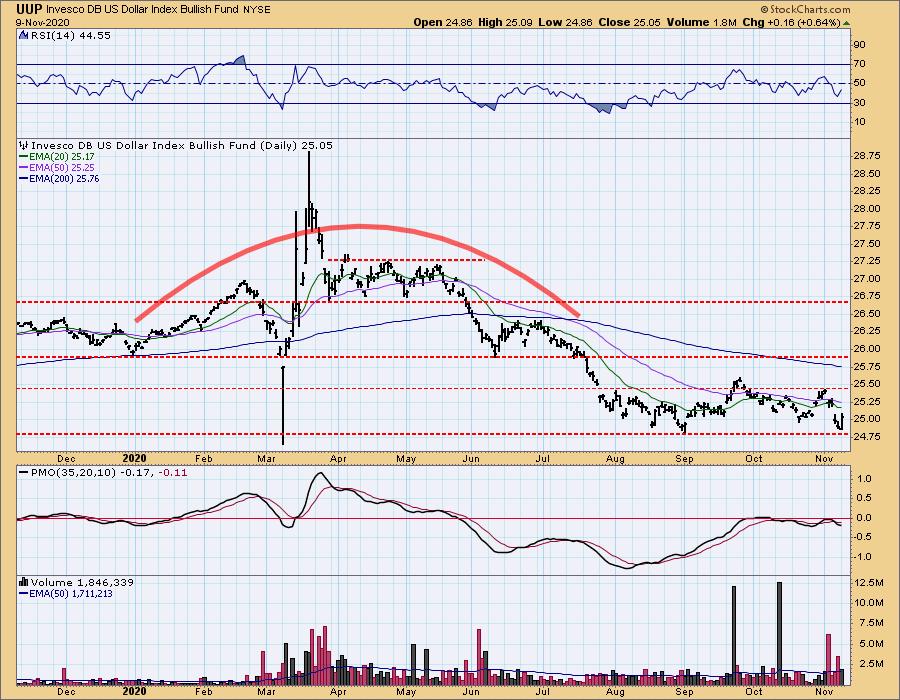900x700 pixels.
Task: Click the Volume 1,846,339 label
Action: coord(82,582)
